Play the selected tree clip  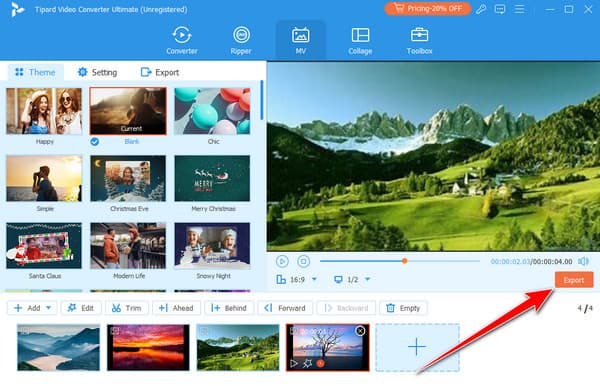click(x=293, y=363)
